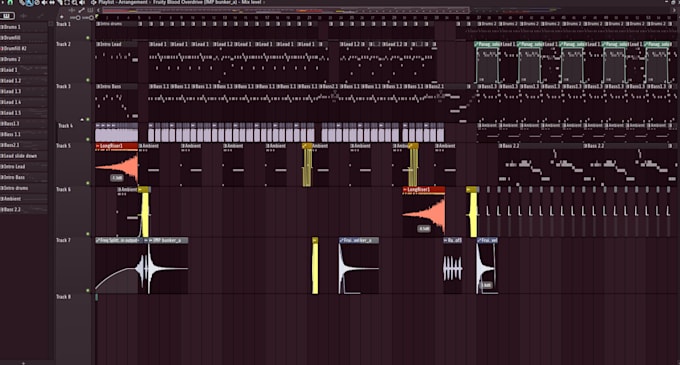The height and width of the screenshot is (365, 680).
Task: Select the Slip tool double-arrow icon
Action: [x=51, y=2]
